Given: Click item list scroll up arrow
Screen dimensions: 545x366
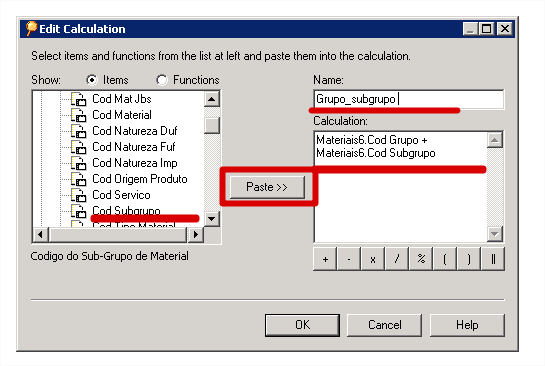Looking at the screenshot, I should pyautogui.click(x=212, y=99).
